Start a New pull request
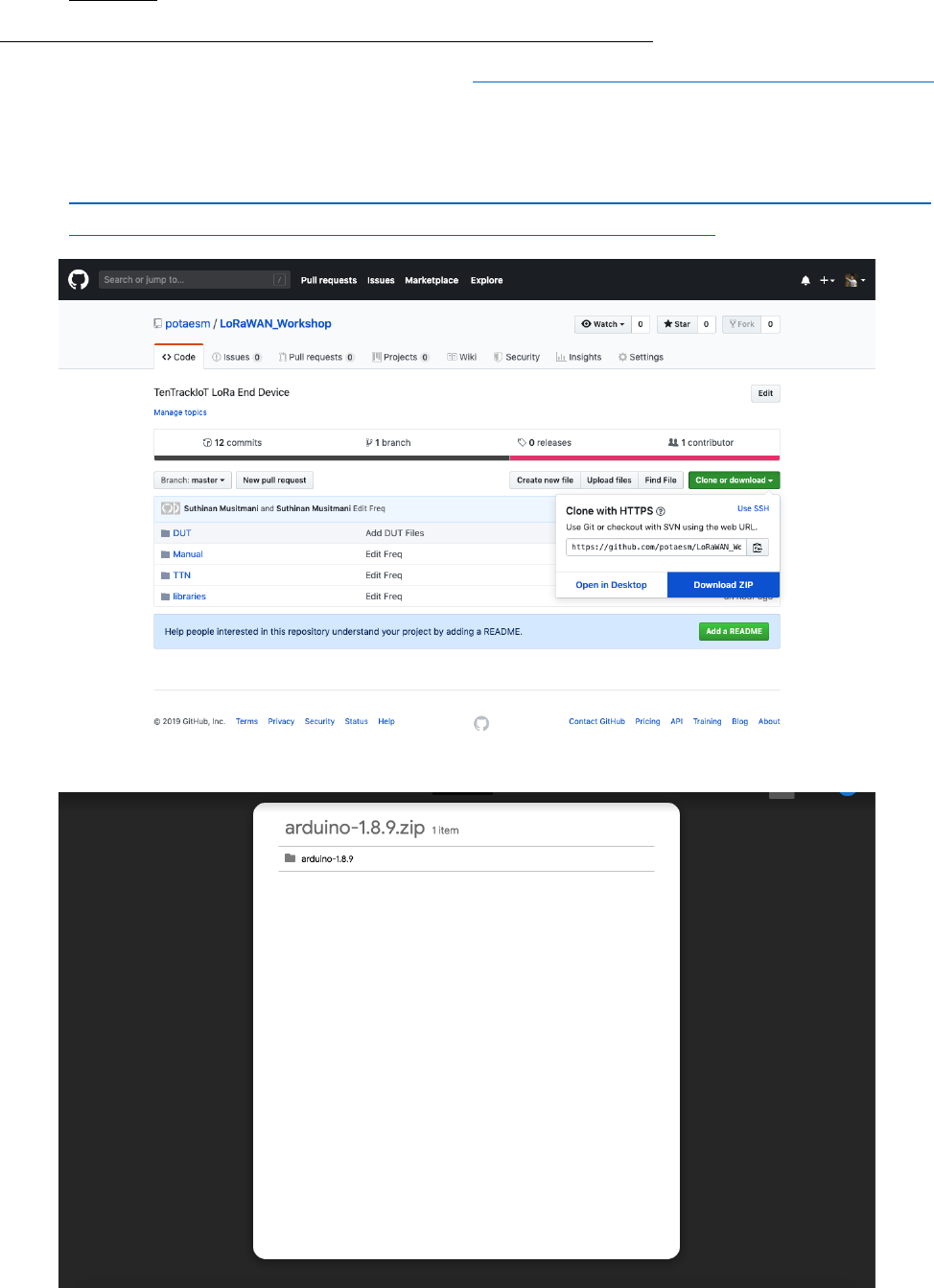This screenshot has width=934, height=1288. 274,480
